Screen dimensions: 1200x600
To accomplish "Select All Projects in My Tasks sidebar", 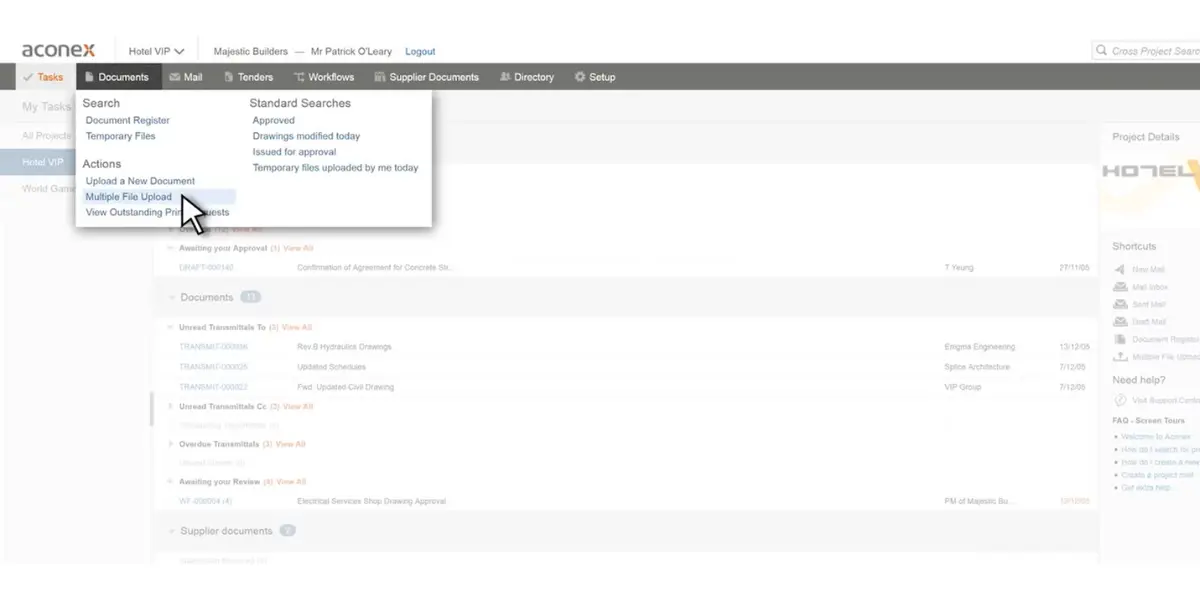I will point(47,135).
